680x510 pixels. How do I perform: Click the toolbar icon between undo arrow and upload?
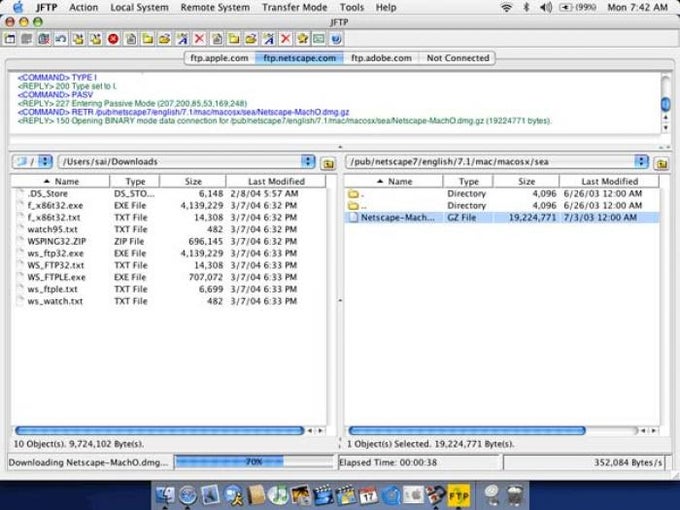point(78,39)
